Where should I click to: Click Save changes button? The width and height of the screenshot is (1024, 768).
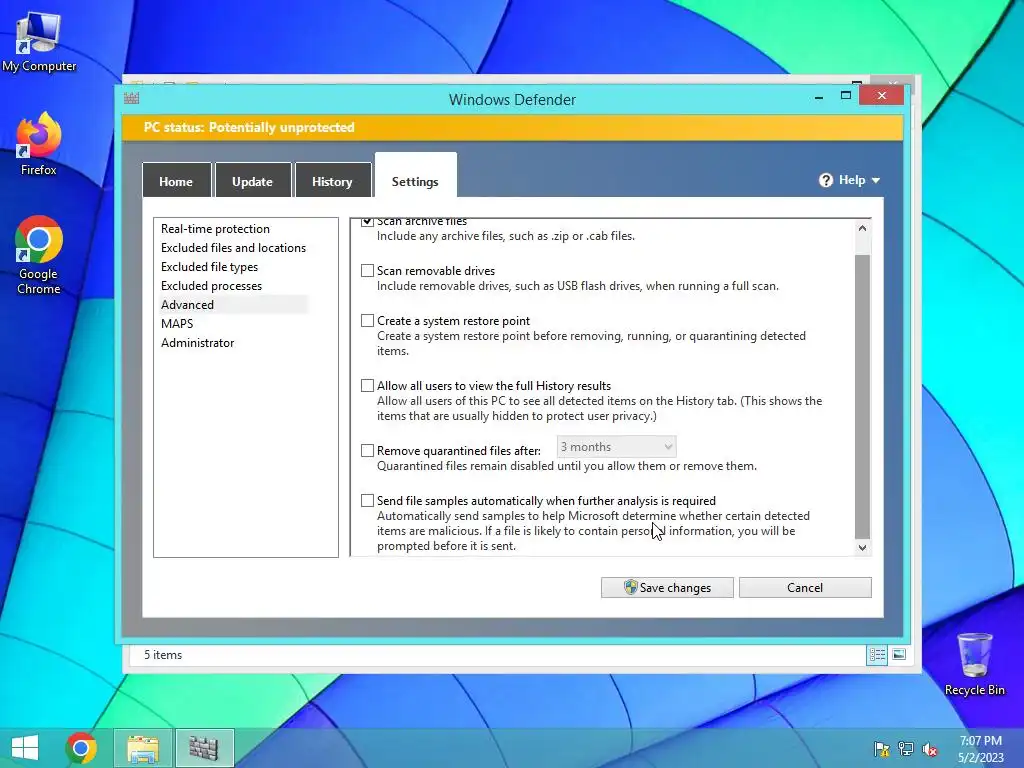tap(667, 587)
